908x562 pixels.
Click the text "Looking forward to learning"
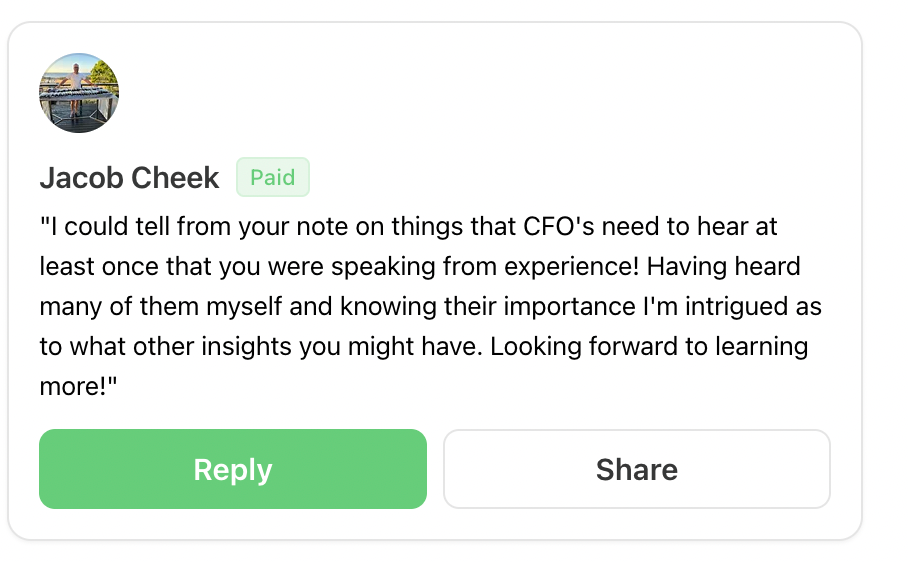coord(649,347)
